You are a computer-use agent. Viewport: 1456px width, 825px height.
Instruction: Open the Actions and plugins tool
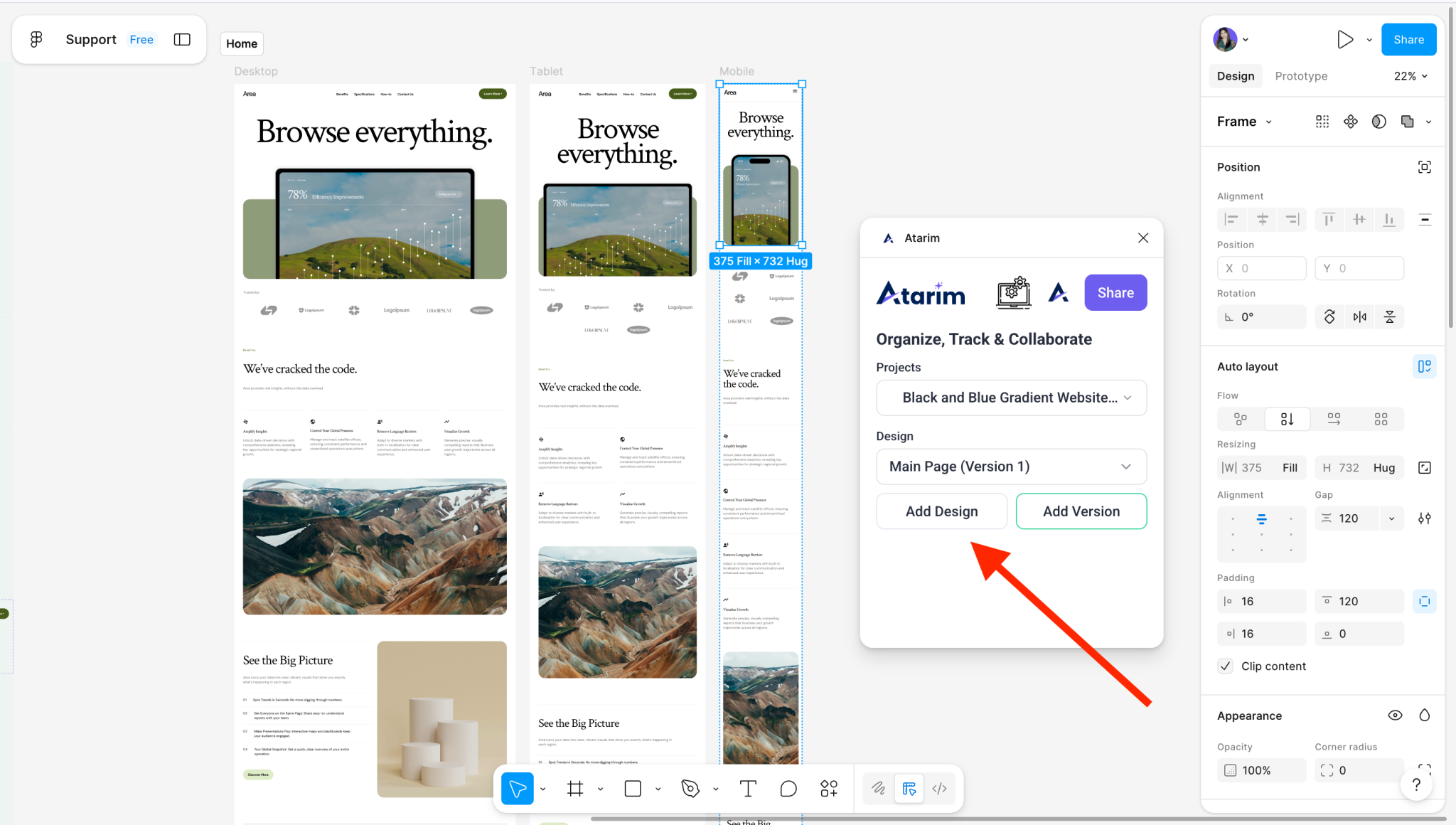[x=829, y=788]
